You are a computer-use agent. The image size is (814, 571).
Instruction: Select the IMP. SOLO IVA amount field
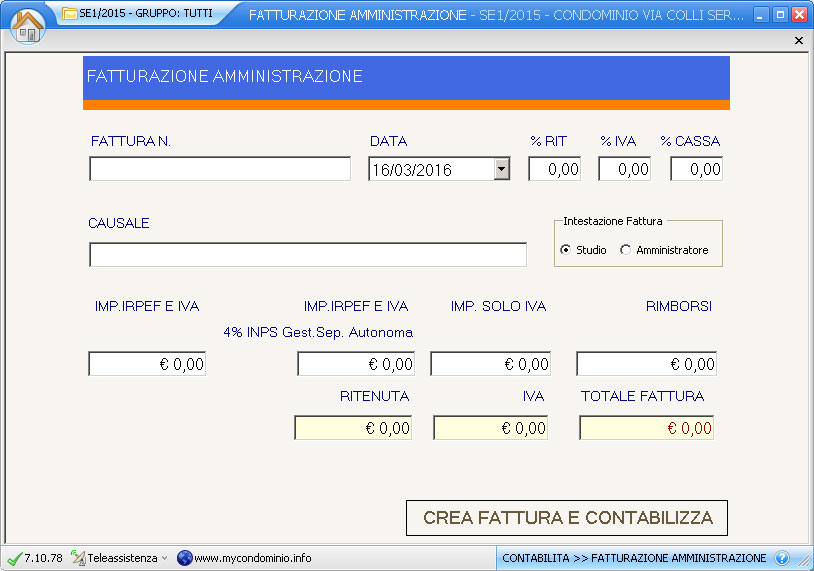[x=490, y=364]
